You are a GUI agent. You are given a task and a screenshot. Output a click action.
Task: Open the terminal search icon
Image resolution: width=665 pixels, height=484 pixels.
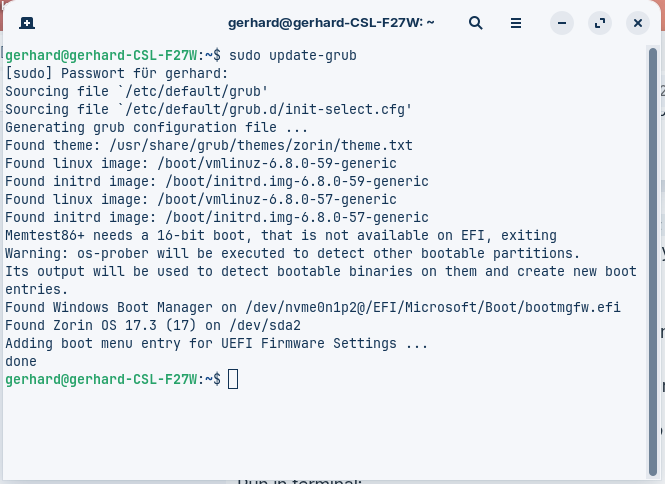(475, 23)
